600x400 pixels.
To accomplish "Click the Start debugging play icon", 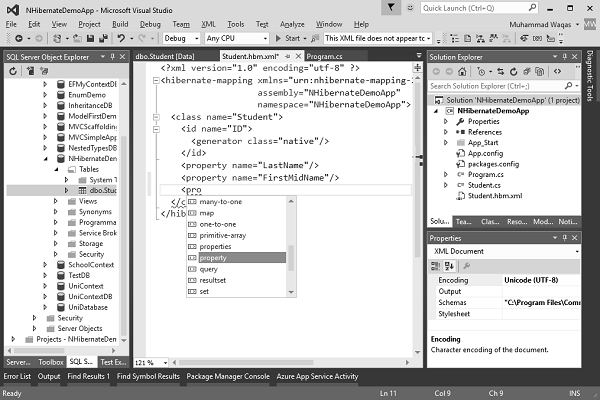I will [278, 38].
